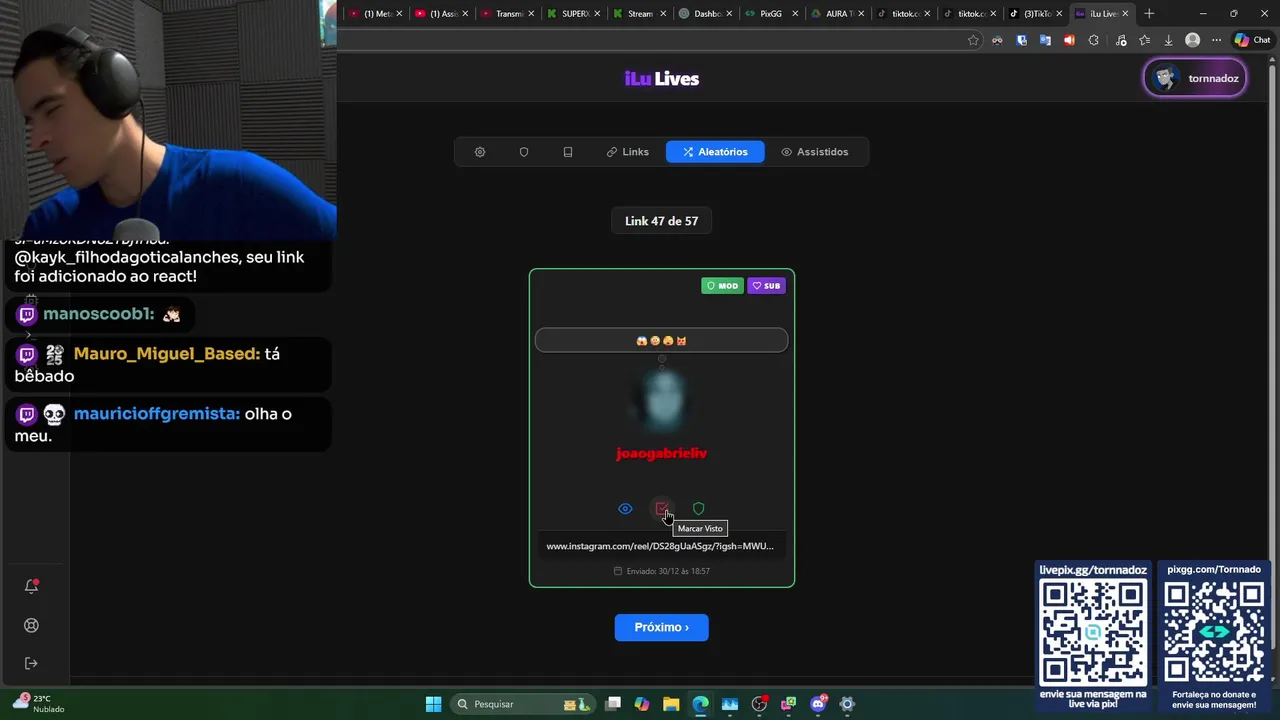Open the tornnadoz profile button
The image size is (1280, 720).
point(1195,78)
